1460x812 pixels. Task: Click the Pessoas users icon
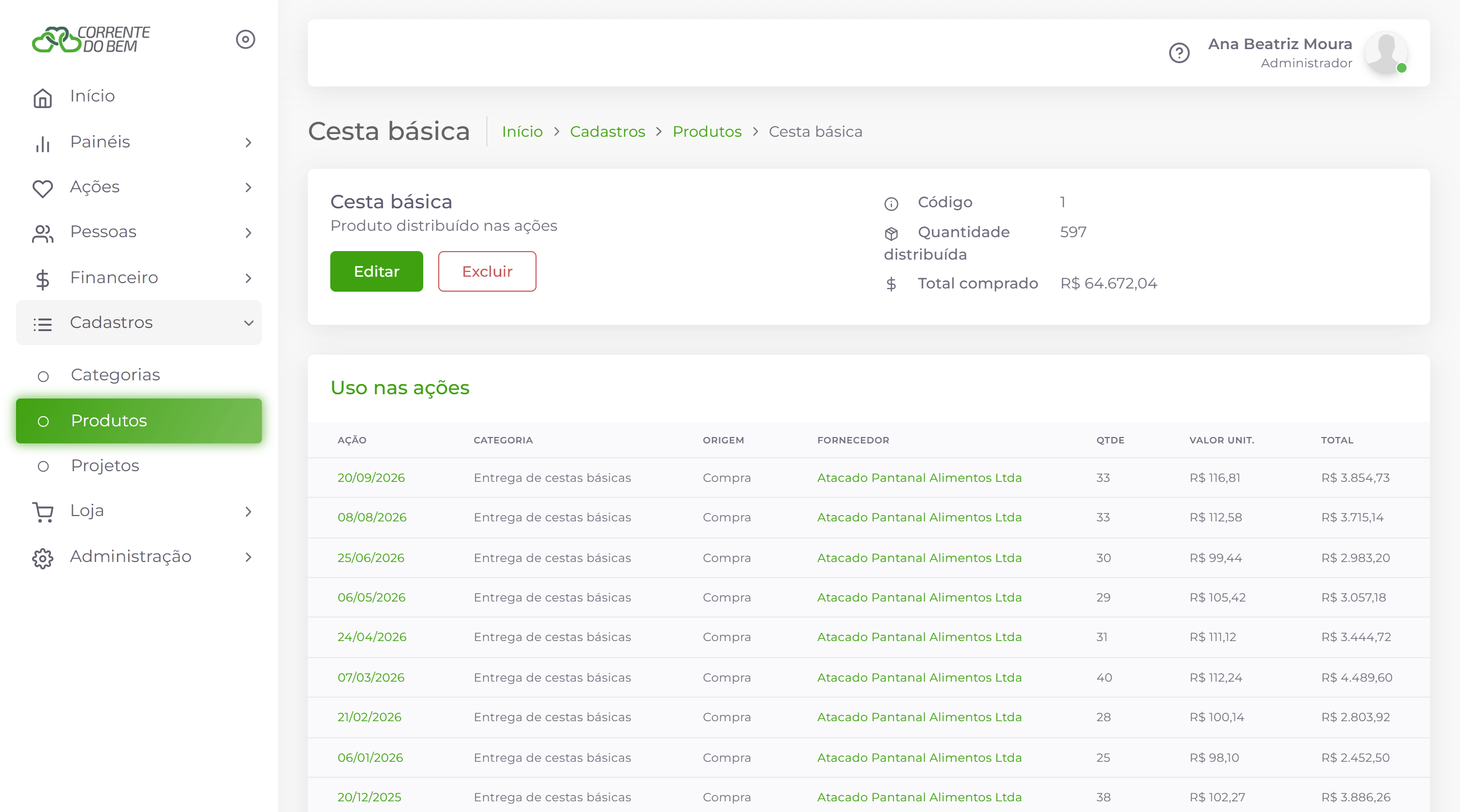pos(43,233)
